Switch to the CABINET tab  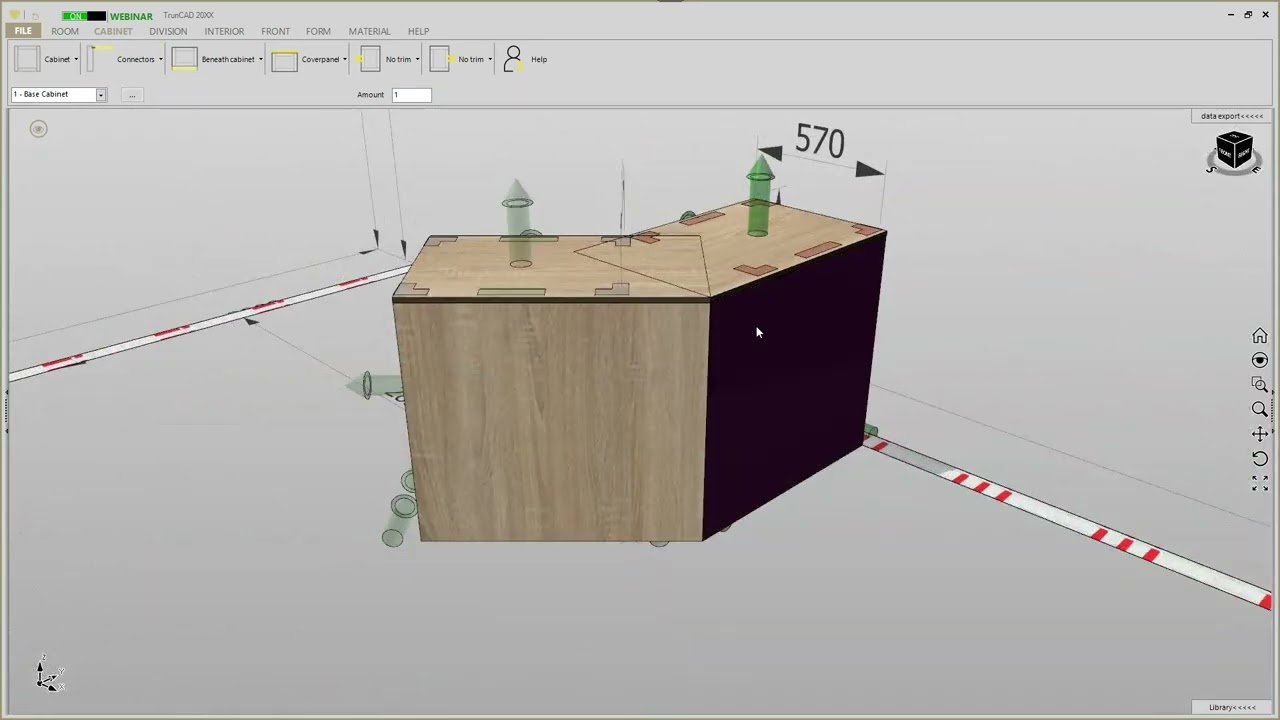[x=113, y=31]
